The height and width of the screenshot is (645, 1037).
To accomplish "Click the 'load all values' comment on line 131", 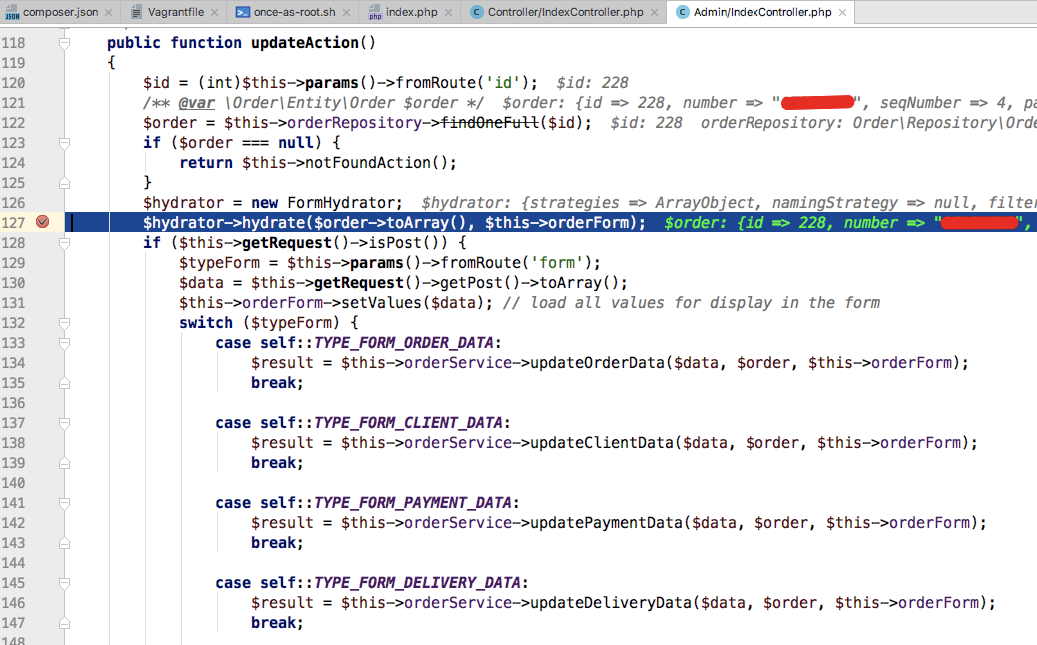I will [x=691, y=303].
